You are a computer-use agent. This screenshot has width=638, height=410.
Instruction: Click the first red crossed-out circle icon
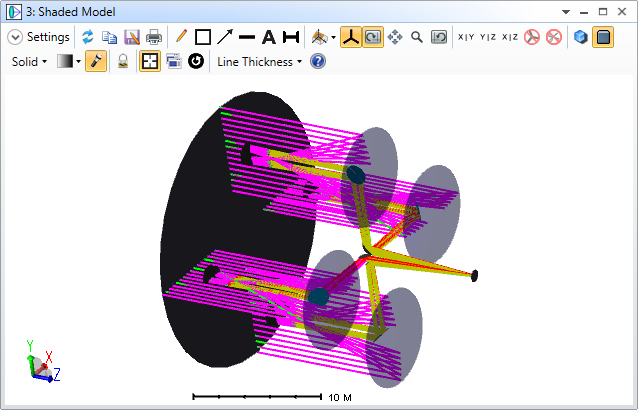tap(531, 37)
